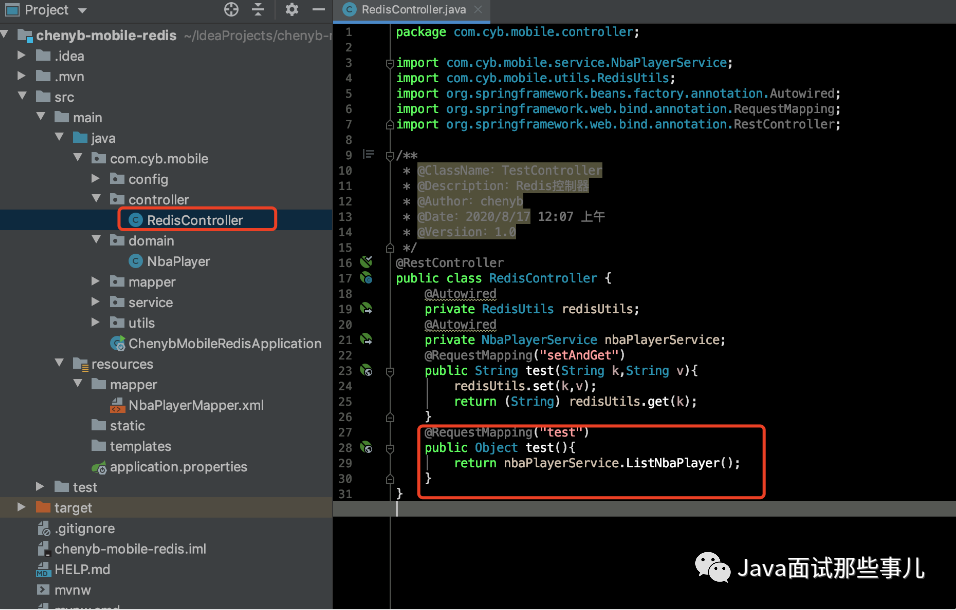Image resolution: width=956 pixels, height=610 pixels.
Task: Hide the Project panel with minus icon
Action: (318, 9)
